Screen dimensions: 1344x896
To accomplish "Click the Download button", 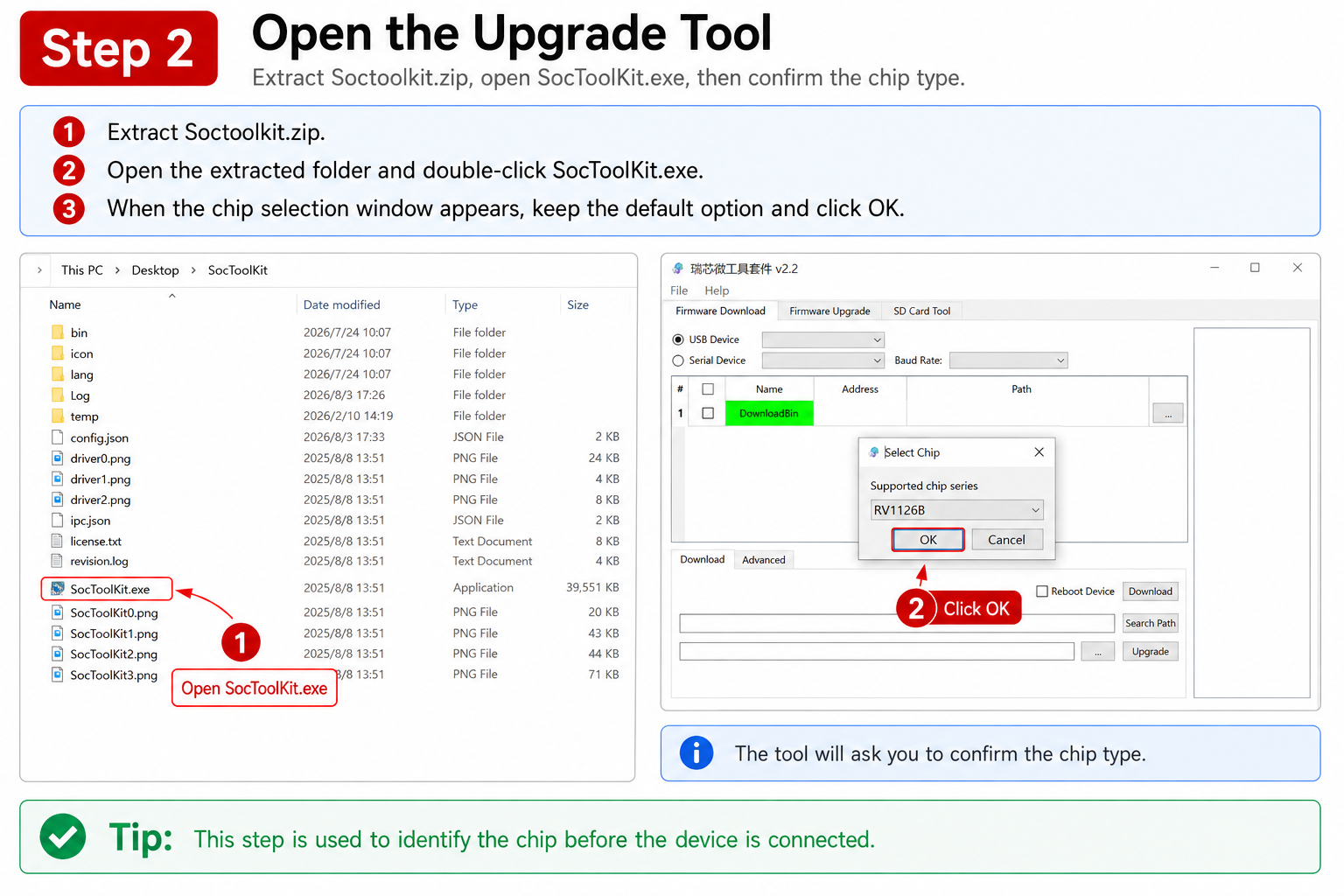I will click(x=1150, y=591).
